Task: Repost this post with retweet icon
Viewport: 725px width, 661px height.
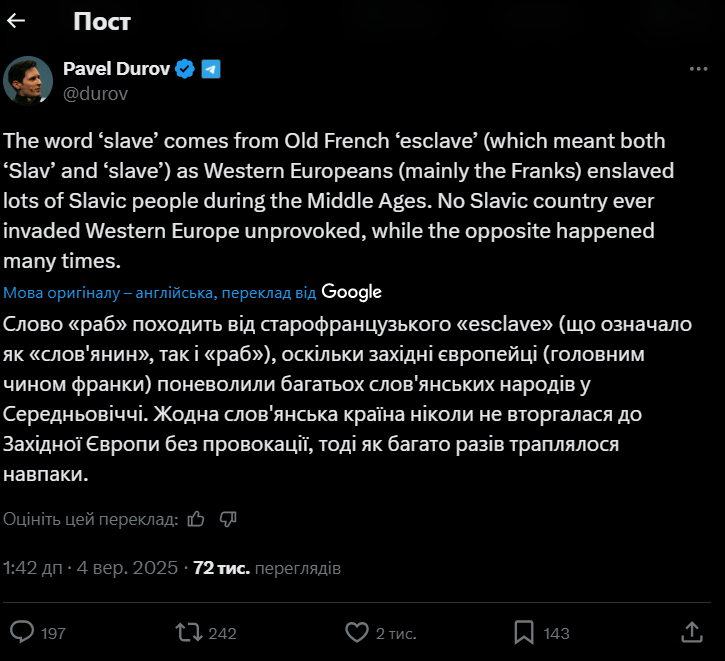Action: pyautogui.click(x=187, y=632)
